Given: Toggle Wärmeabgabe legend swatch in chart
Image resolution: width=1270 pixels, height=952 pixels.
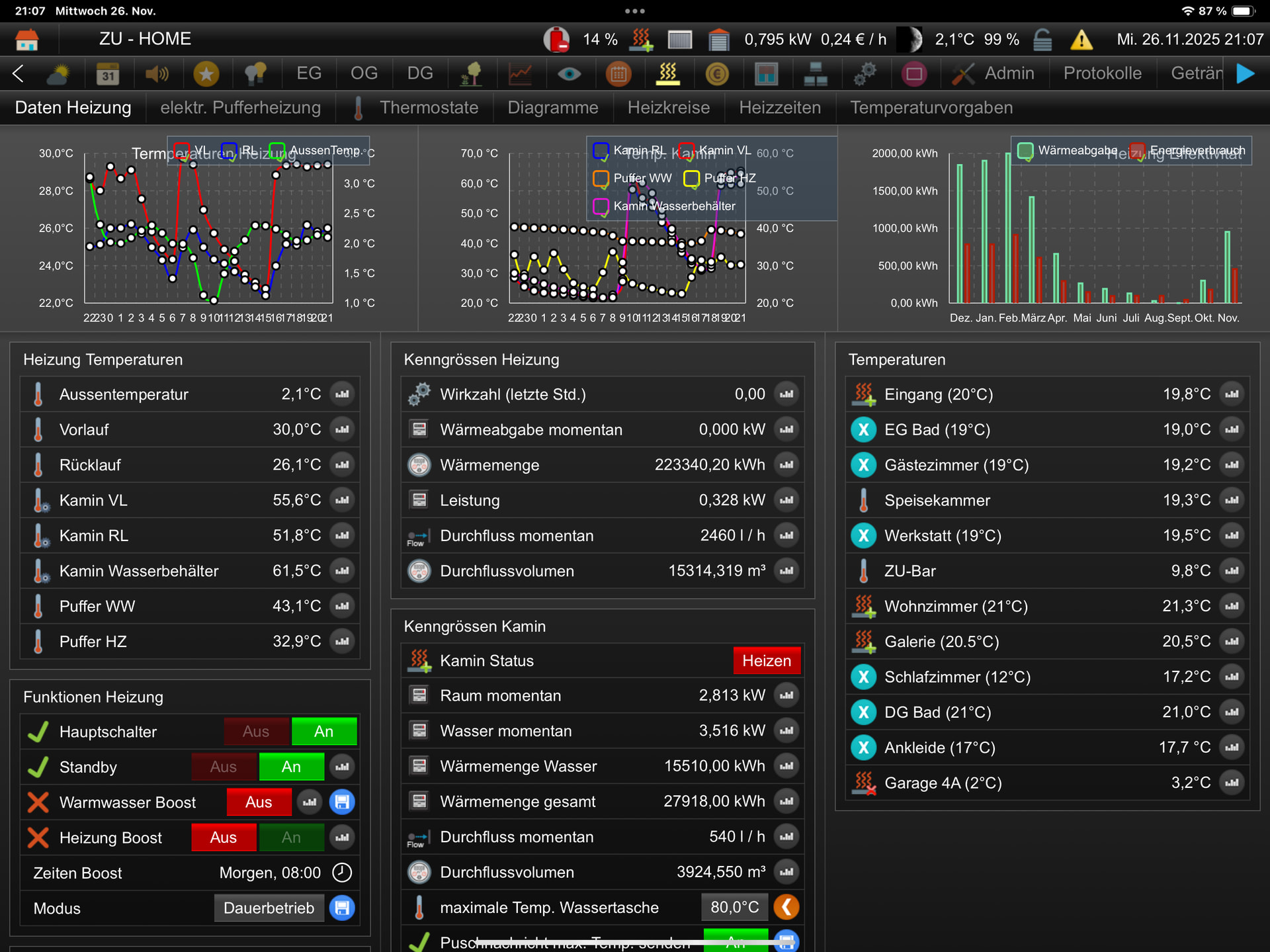Looking at the screenshot, I should 1025,151.
